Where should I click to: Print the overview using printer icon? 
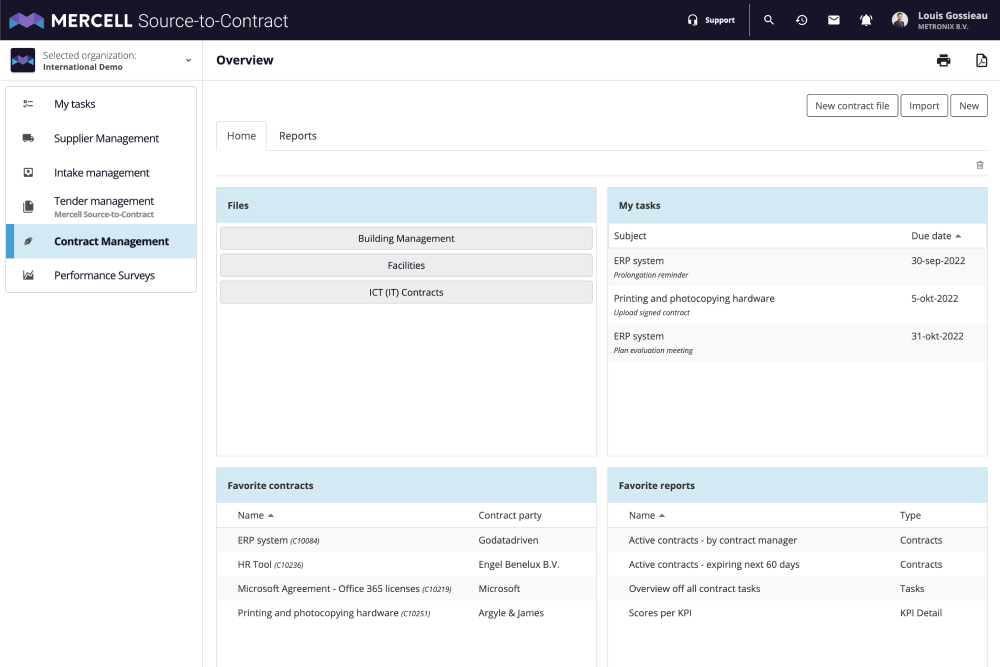[943, 61]
